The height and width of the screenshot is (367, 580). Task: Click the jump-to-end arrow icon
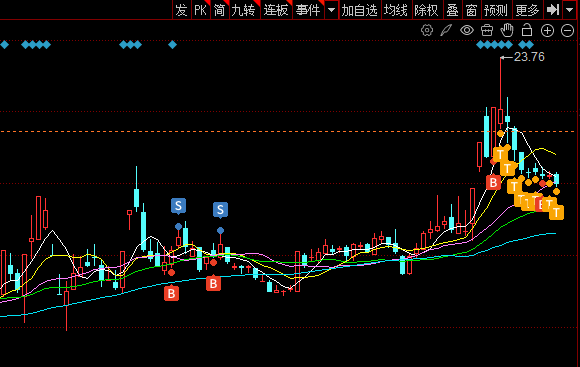(x=553, y=10)
